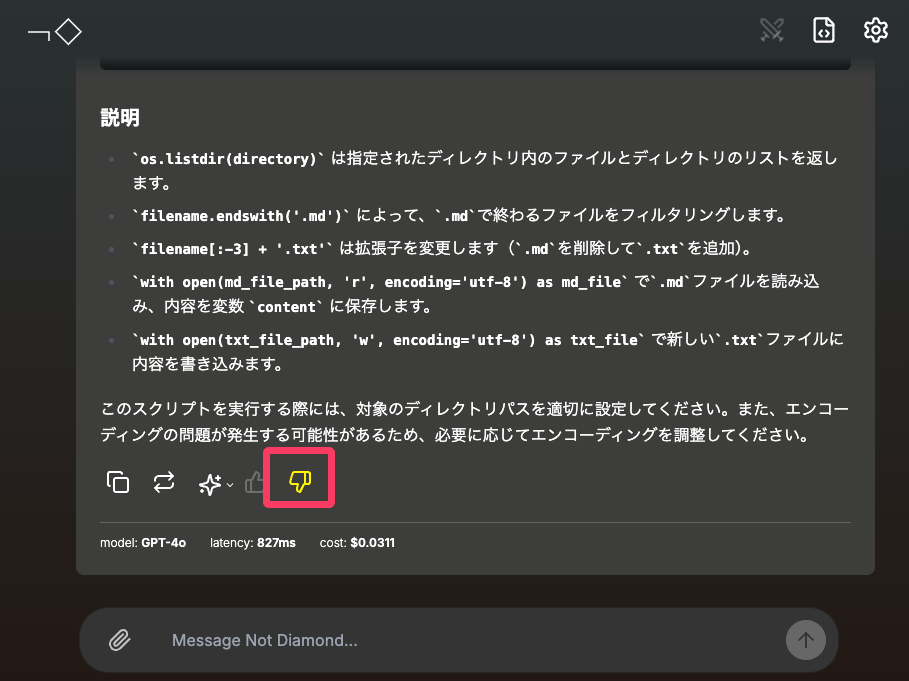Open the code file icon in header
909x681 pixels.
click(823, 31)
